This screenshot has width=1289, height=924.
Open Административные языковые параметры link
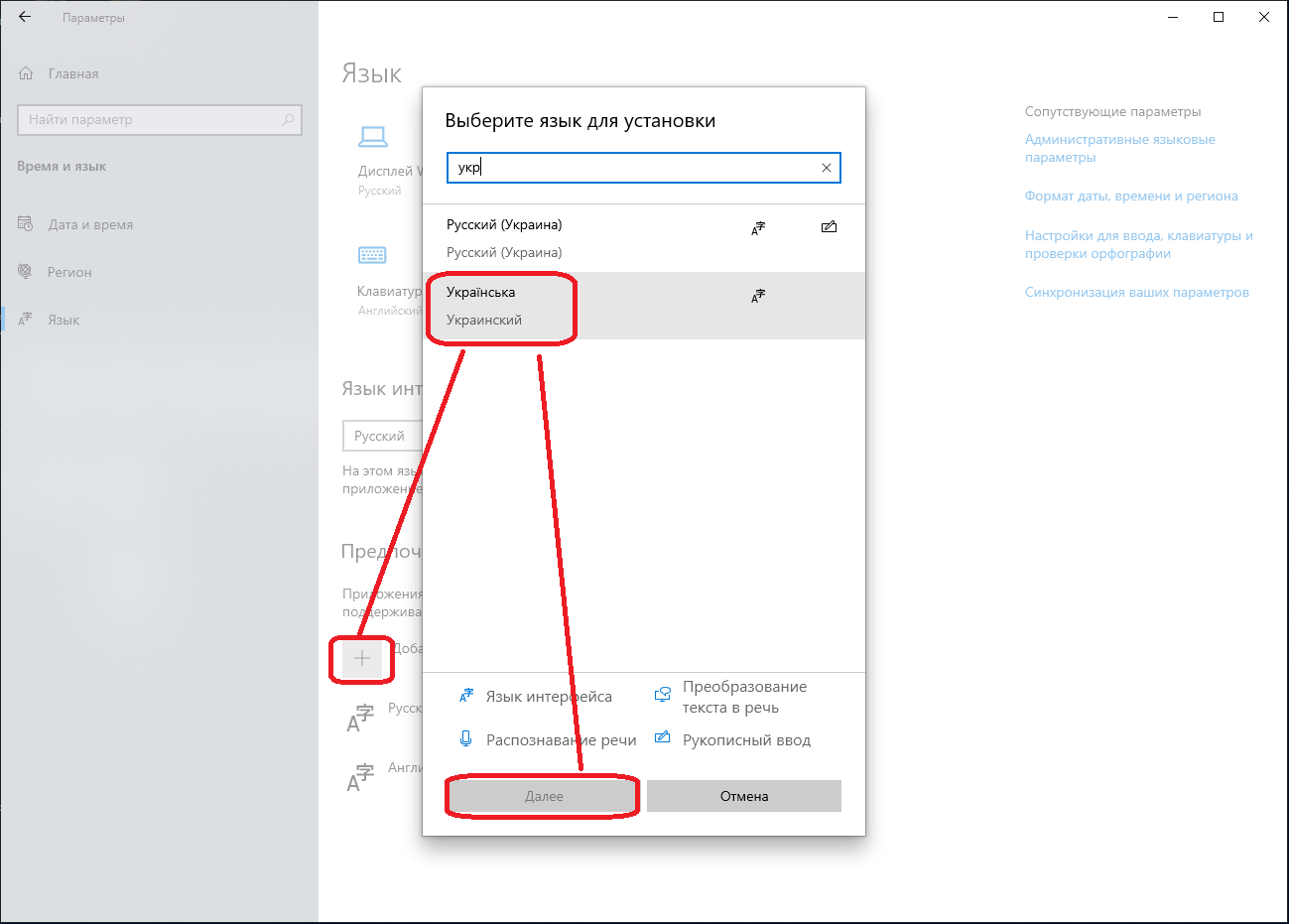pyautogui.click(x=1120, y=148)
